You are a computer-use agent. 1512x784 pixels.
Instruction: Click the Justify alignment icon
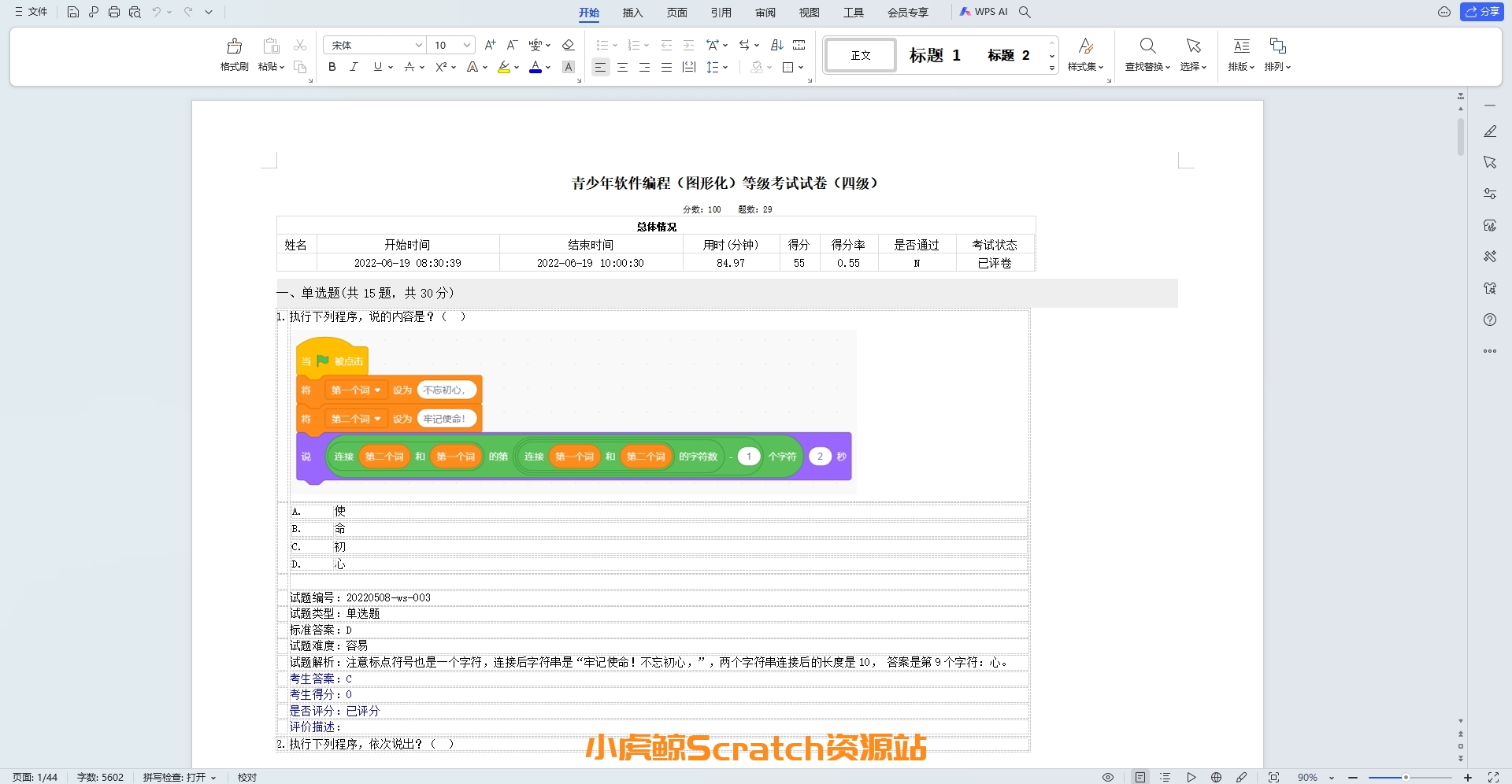click(x=667, y=68)
